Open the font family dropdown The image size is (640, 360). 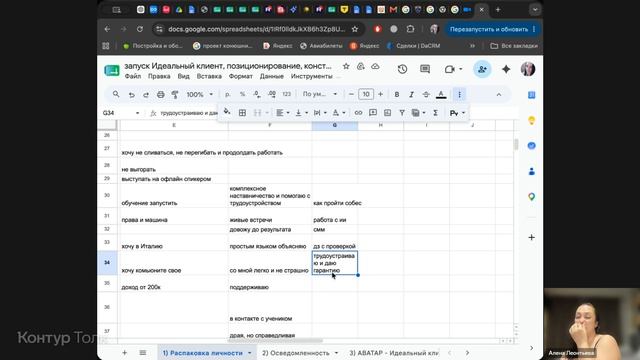[320, 94]
